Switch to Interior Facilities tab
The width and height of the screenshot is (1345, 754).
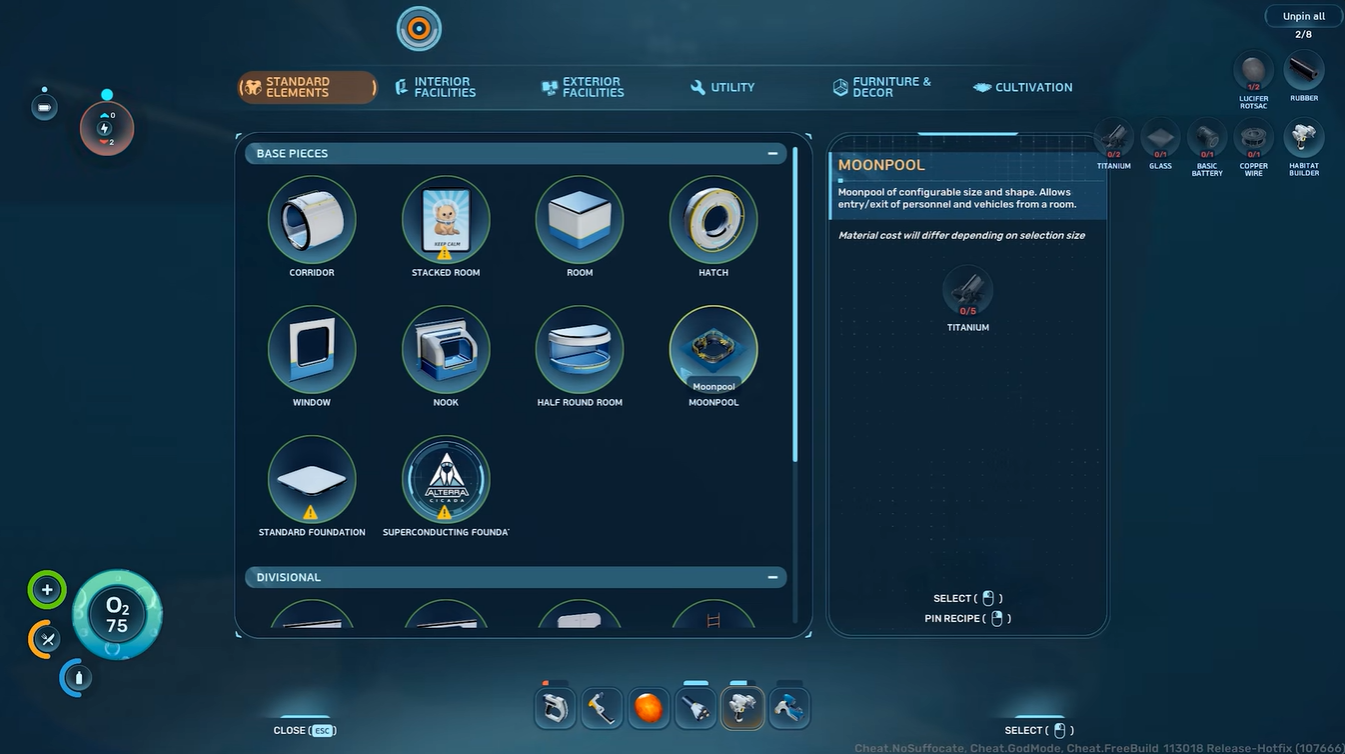click(435, 87)
